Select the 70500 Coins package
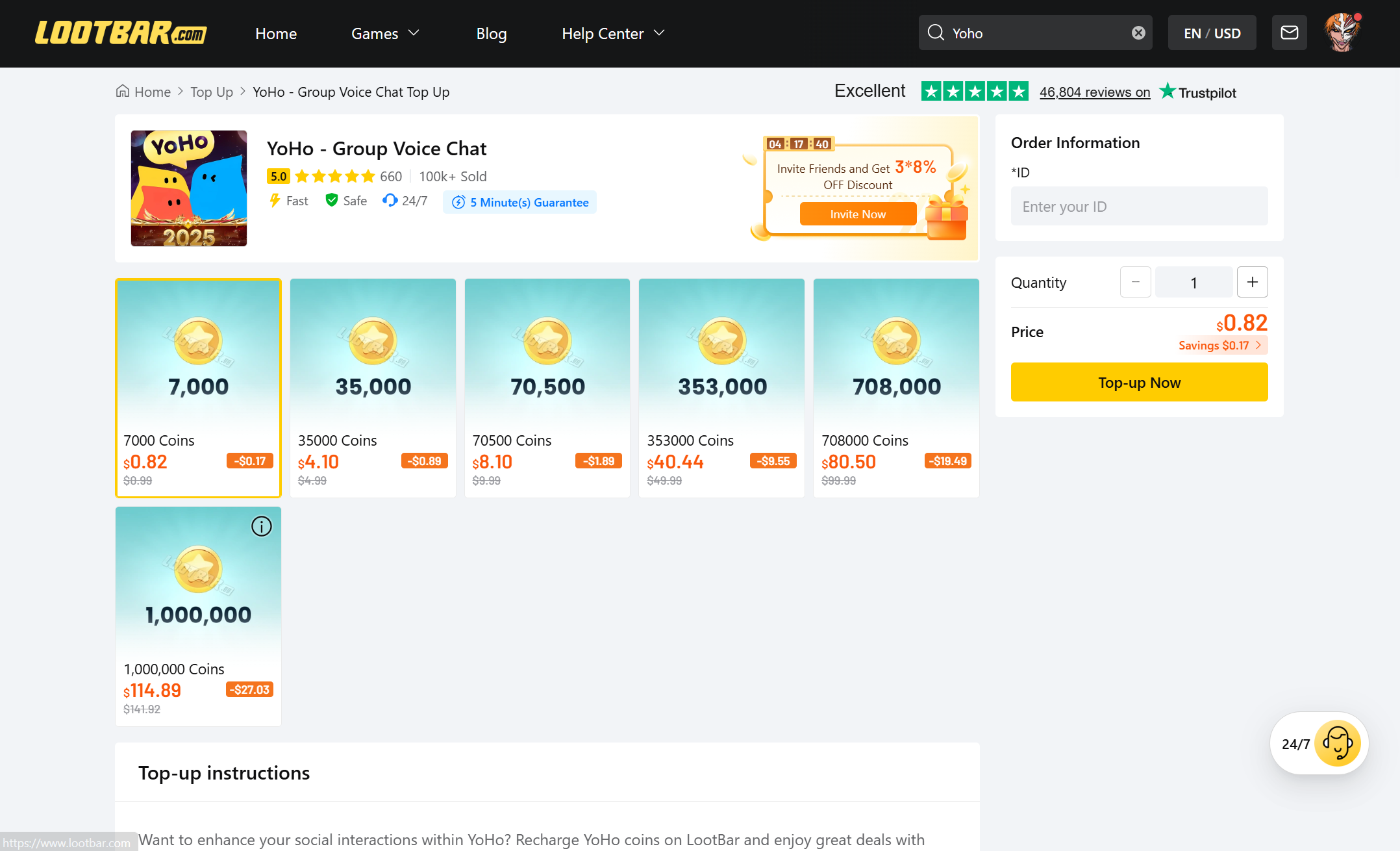 (x=547, y=388)
